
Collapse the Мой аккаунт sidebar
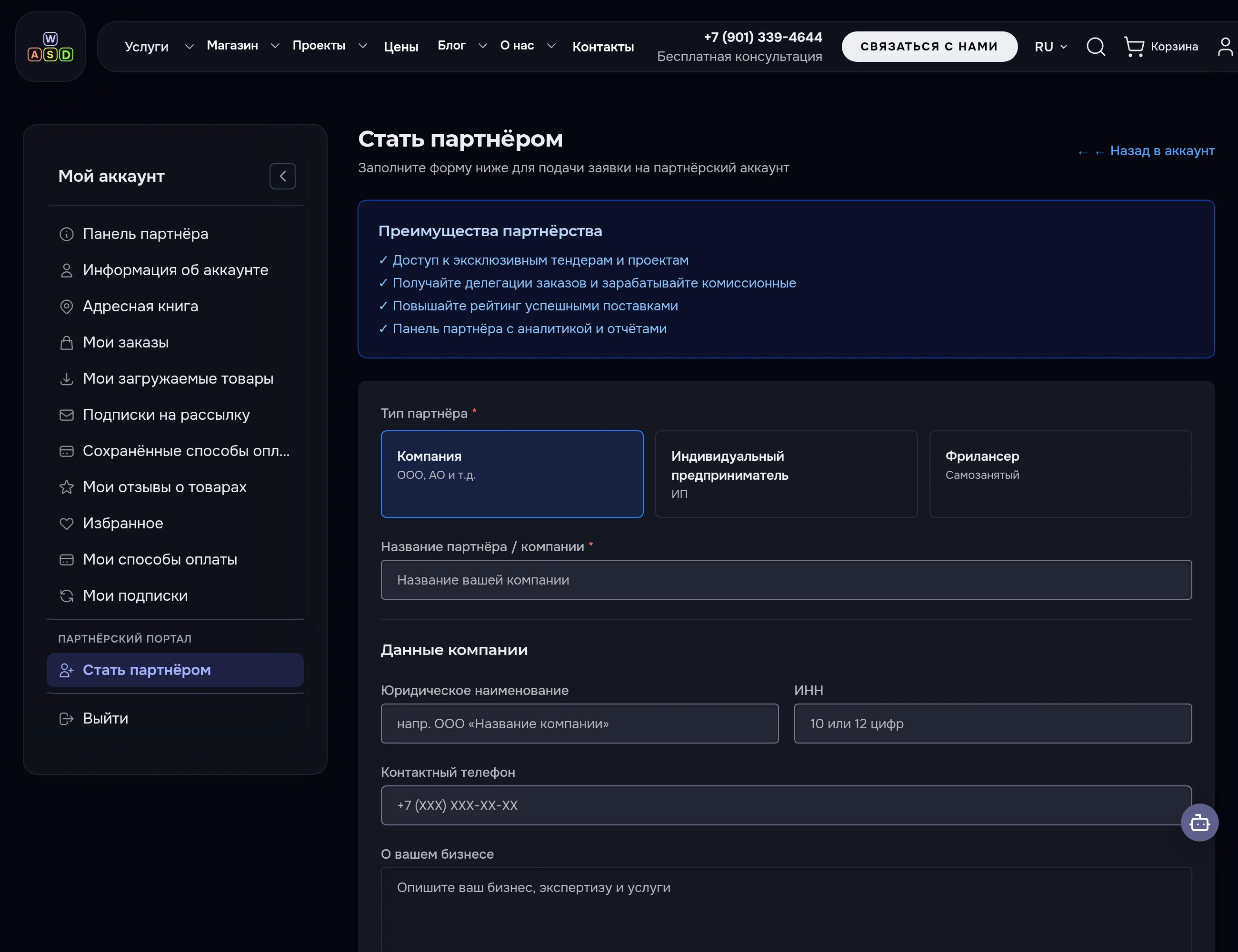point(282,176)
